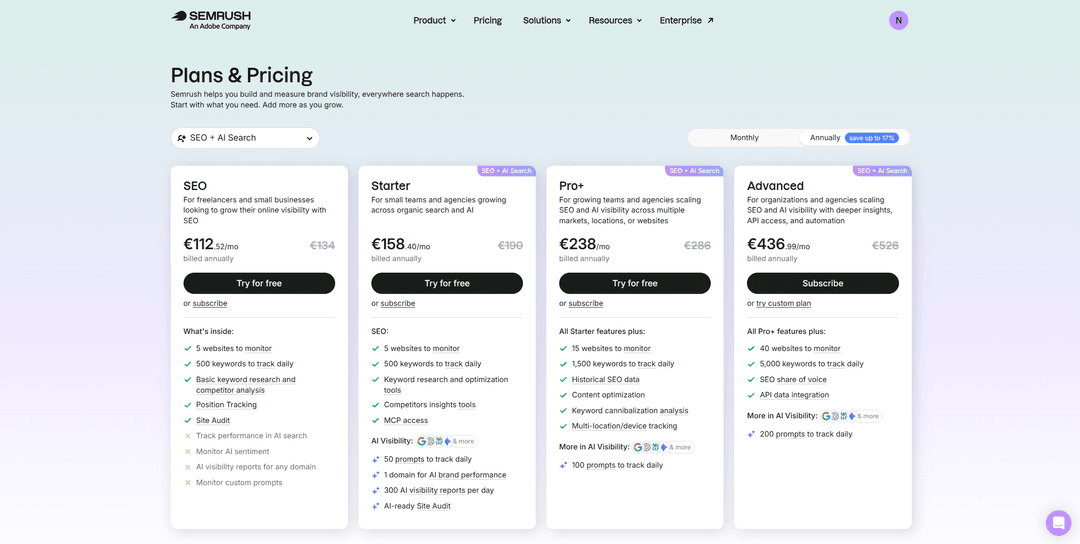
Task: Click 'AI visibility reports for any domain'
Action: 256,467
